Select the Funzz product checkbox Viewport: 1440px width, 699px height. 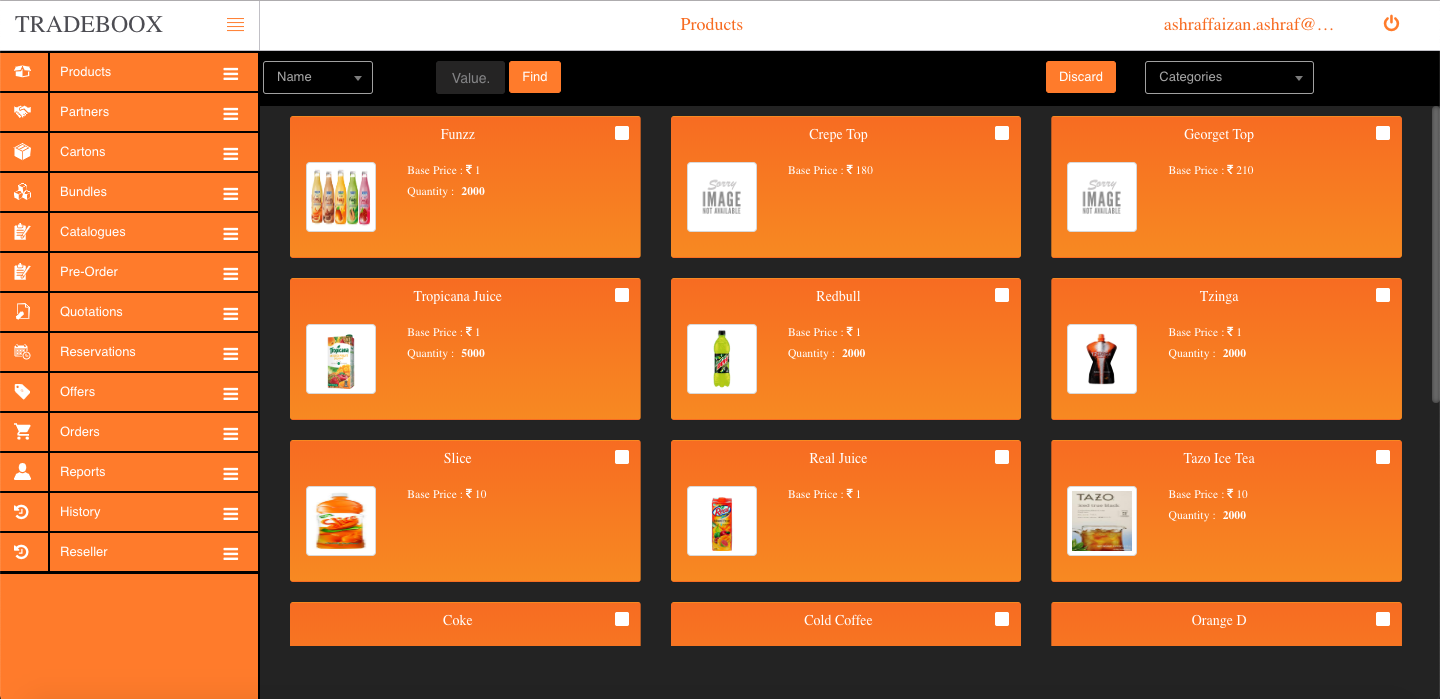tap(622, 133)
